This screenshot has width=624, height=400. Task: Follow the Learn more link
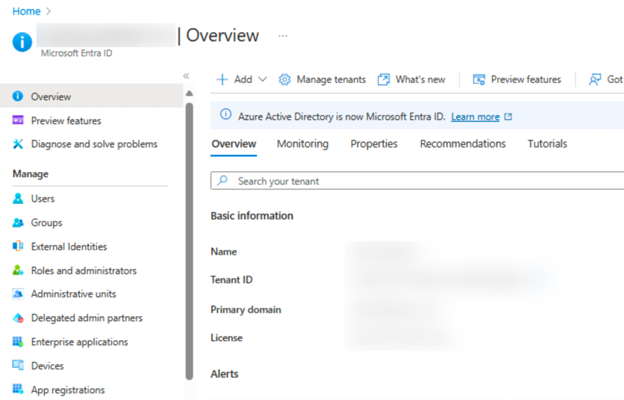click(x=475, y=117)
